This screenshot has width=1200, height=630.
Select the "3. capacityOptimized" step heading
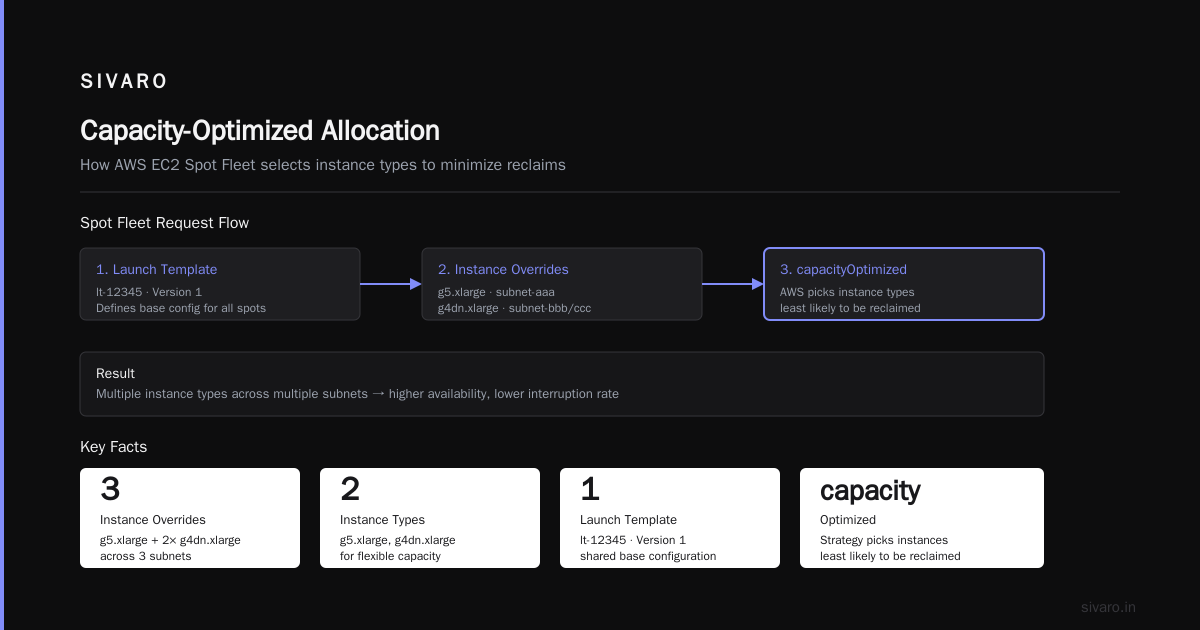843,270
